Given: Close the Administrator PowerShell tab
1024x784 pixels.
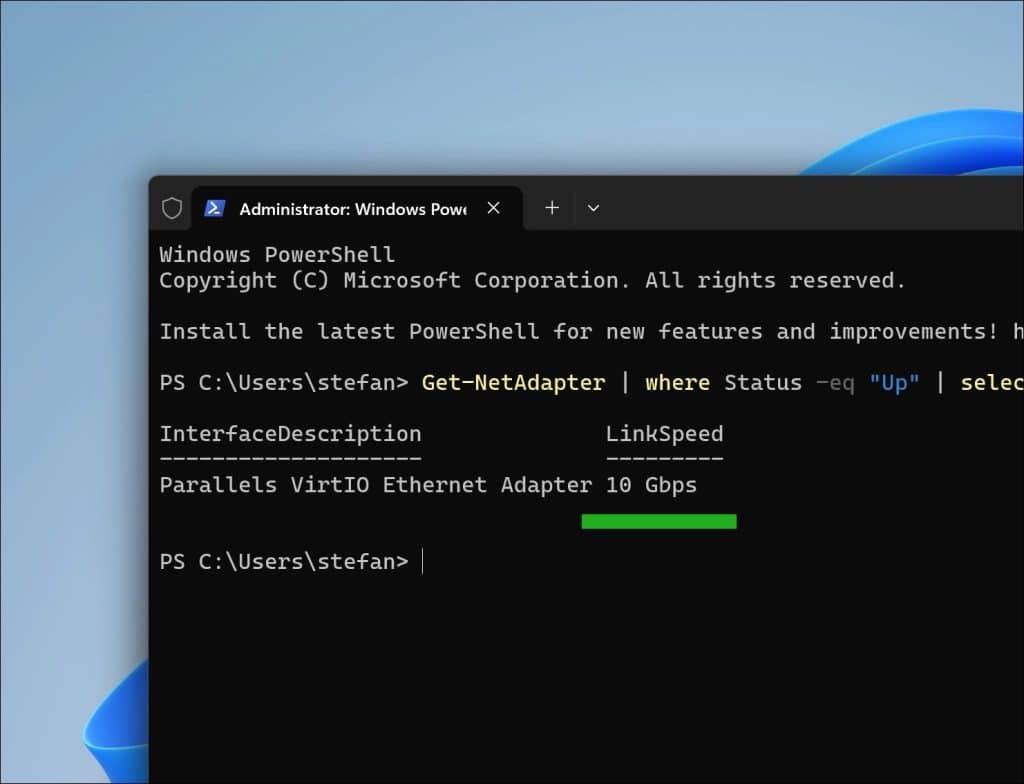Looking at the screenshot, I should pyautogui.click(x=493, y=208).
